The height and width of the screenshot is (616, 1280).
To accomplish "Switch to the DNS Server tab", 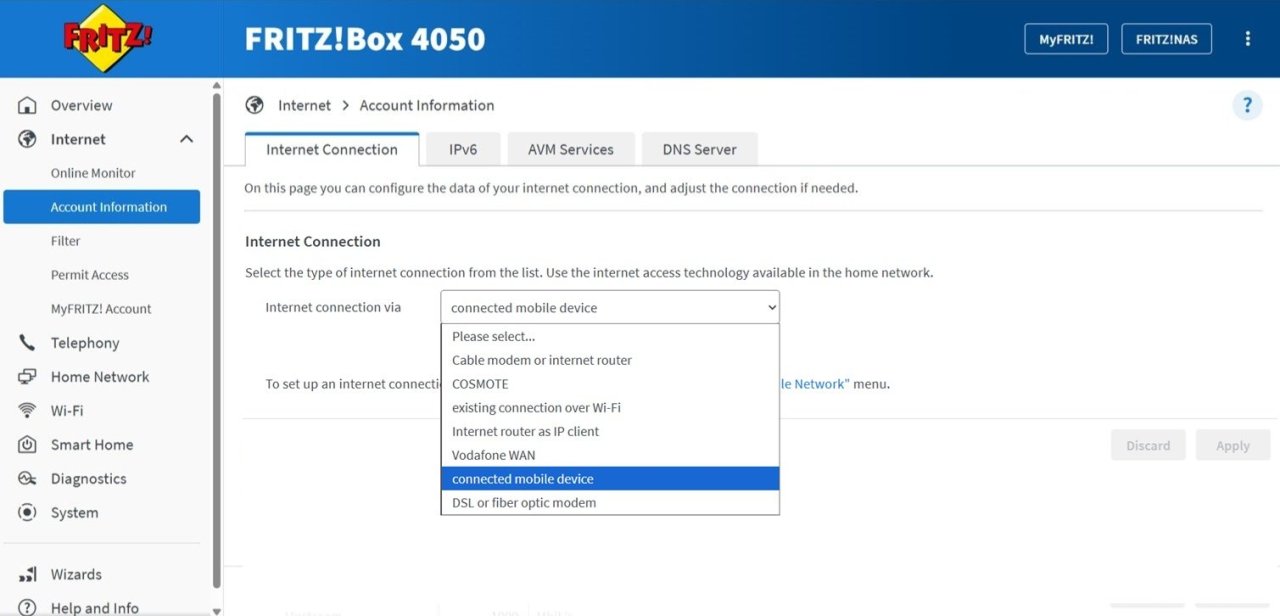I will (x=700, y=149).
